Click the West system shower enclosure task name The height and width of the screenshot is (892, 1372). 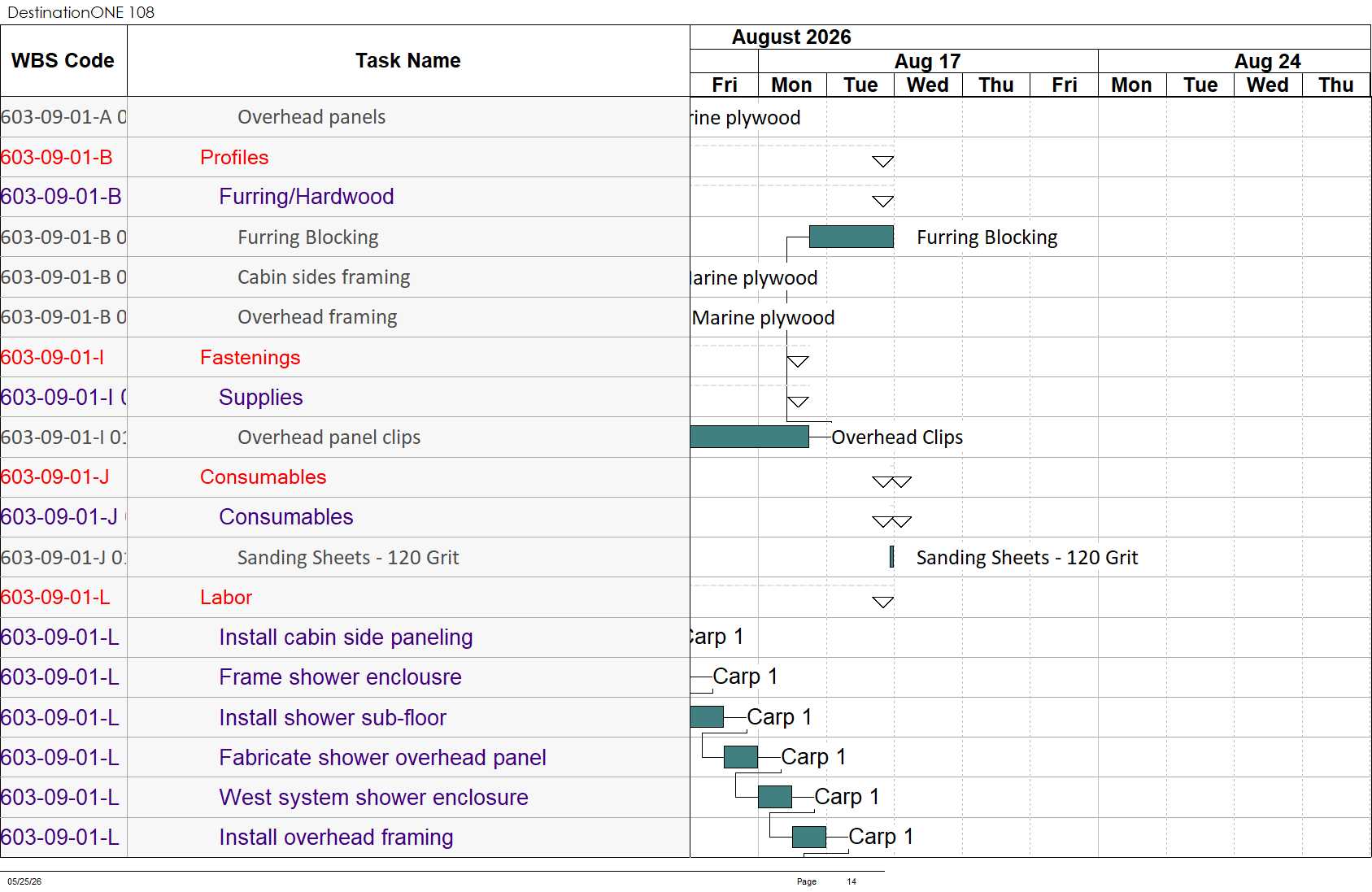(x=373, y=798)
